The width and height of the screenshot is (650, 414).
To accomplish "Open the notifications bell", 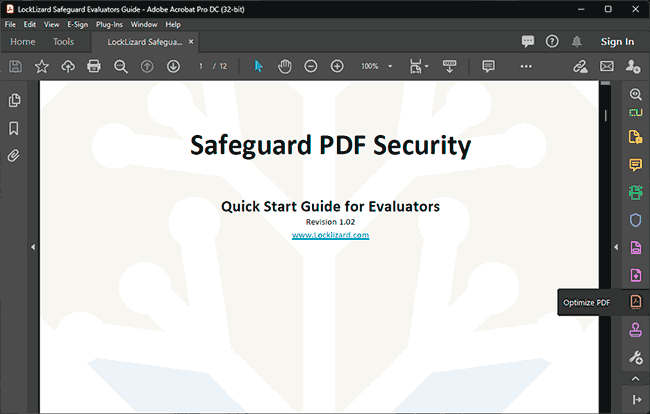I will click(x=577, y=41).
